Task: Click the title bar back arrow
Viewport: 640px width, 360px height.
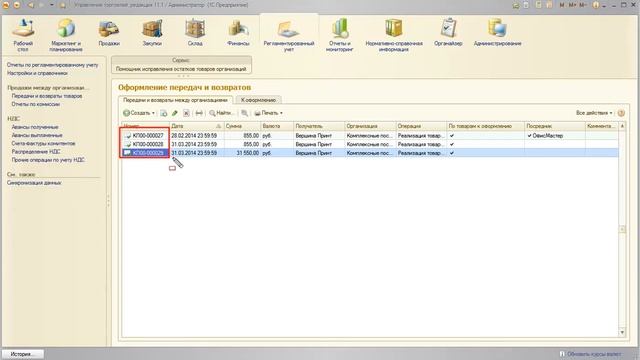Action: coord(31,5)
